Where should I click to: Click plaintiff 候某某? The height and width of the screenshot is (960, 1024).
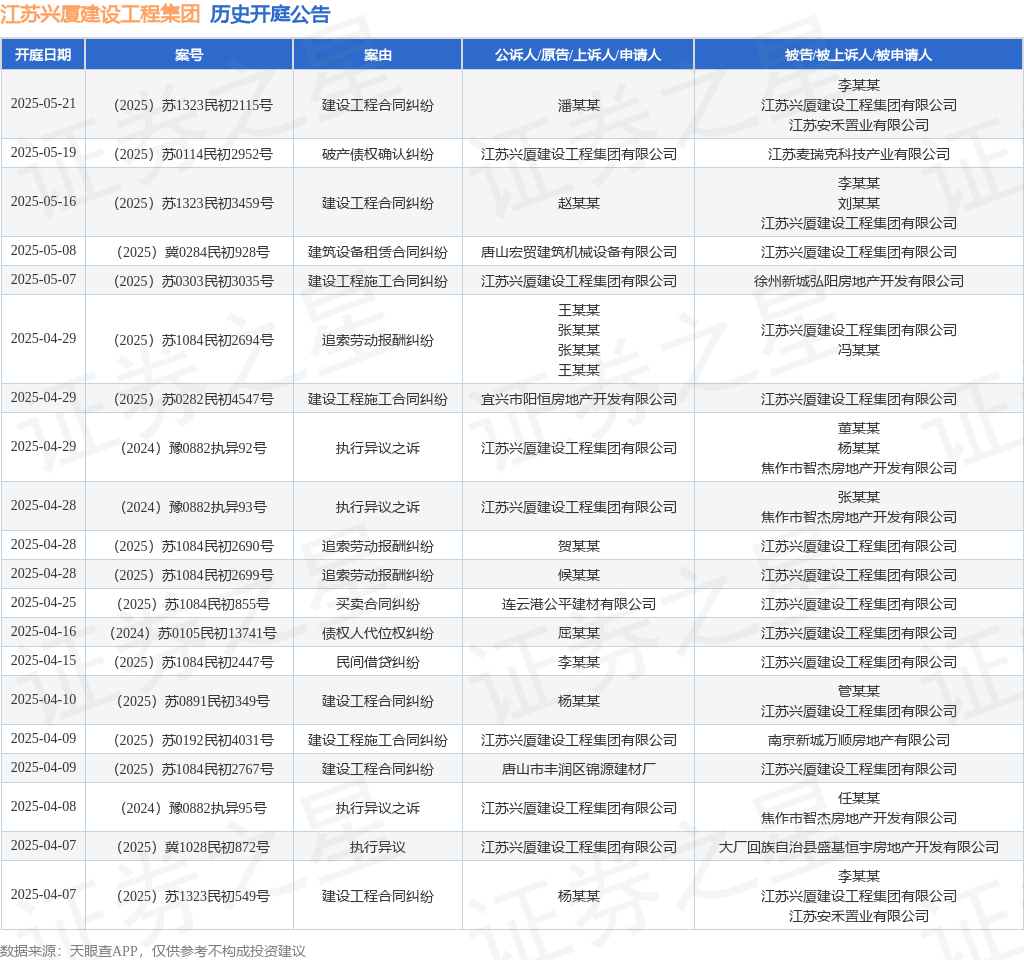(x=578, y=575)
